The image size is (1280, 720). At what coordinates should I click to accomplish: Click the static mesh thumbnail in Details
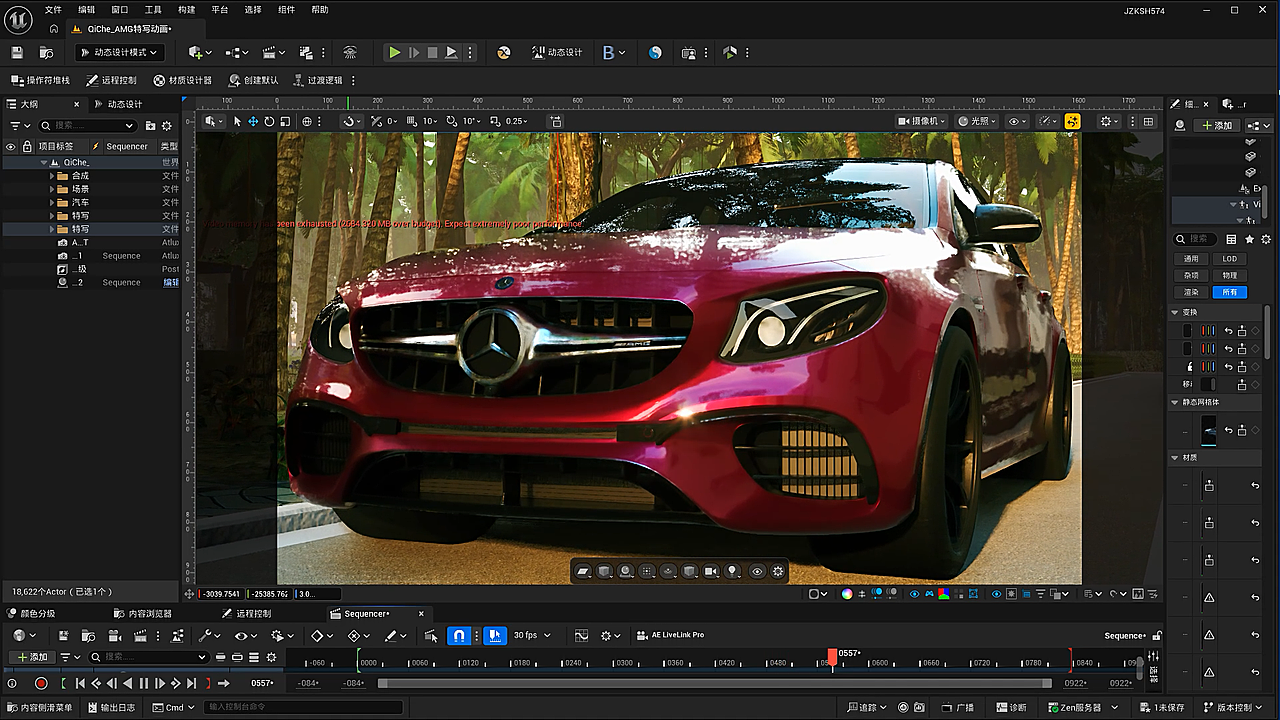(x=1209, y=431)
